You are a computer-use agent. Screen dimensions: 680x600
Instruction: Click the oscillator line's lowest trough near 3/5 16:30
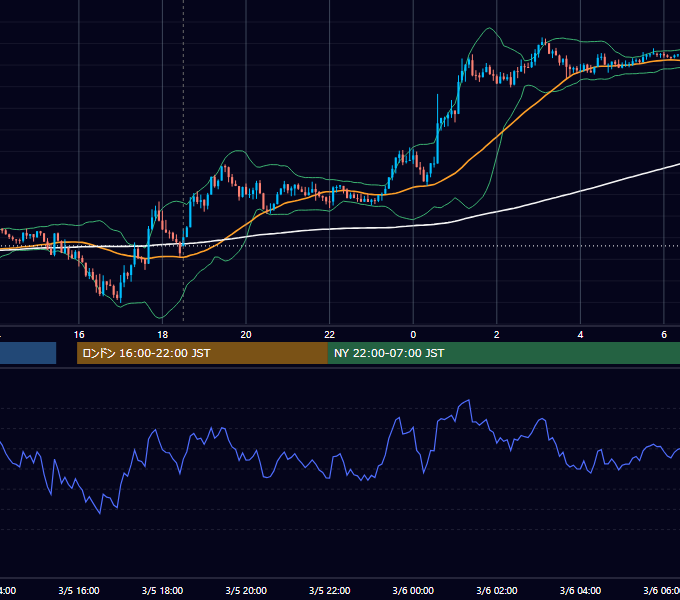pyautogui.click(x=100, y=513)
